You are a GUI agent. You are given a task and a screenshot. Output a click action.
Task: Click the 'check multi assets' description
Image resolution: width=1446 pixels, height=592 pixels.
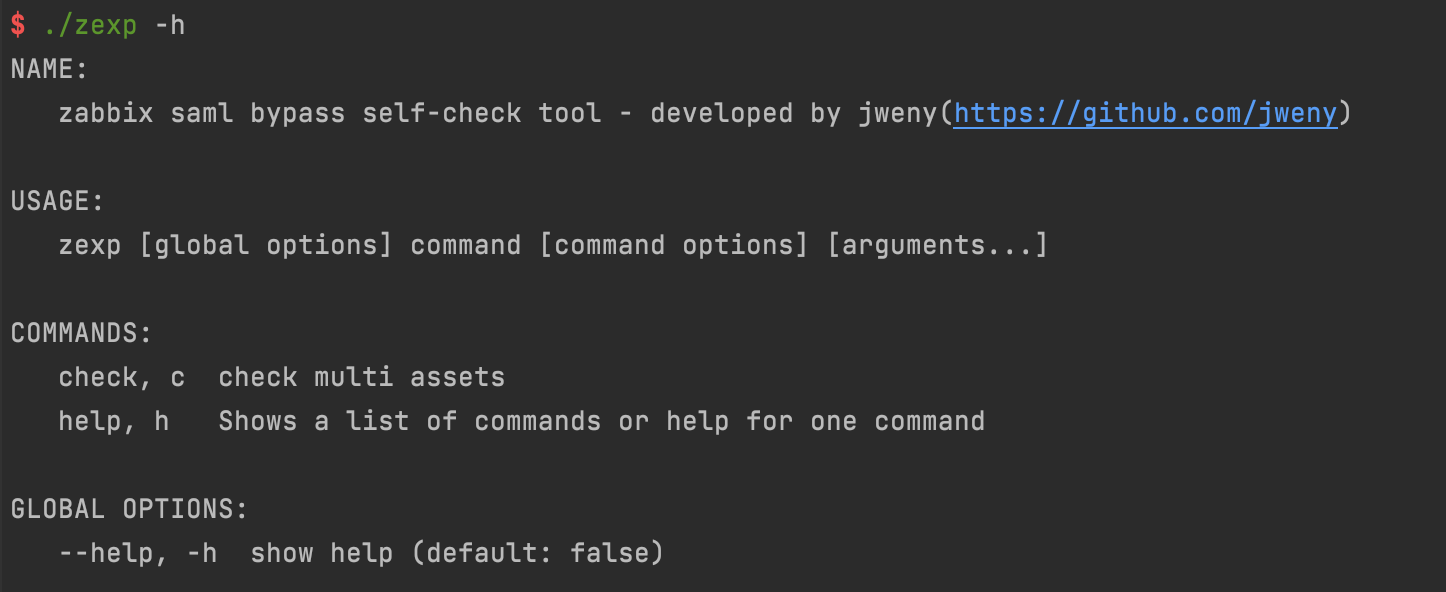(362, 378)
